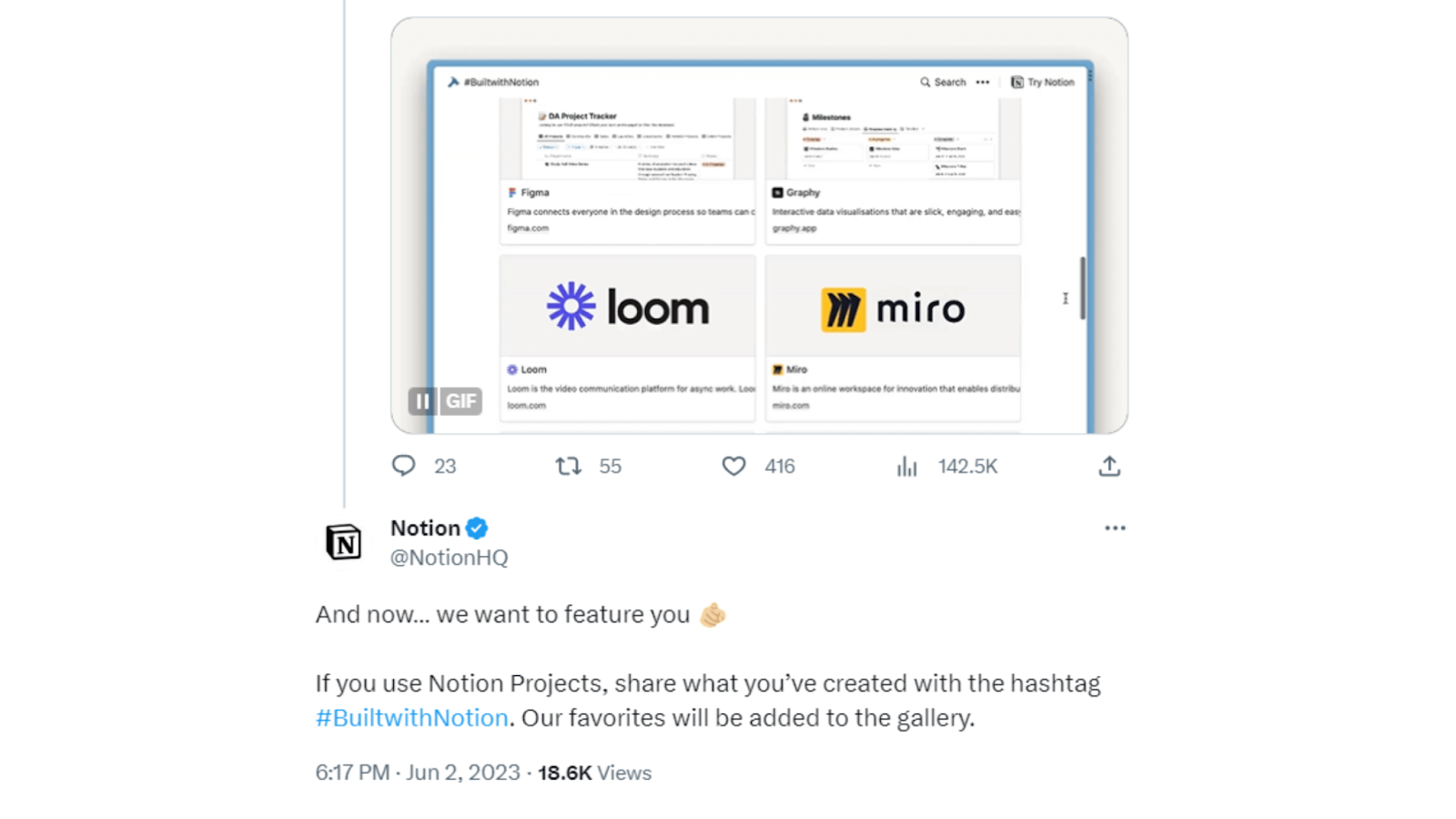Open view analytics bar chart icon
The width and height of the screenshot is (1456, 819).
[x=906, y=466]
